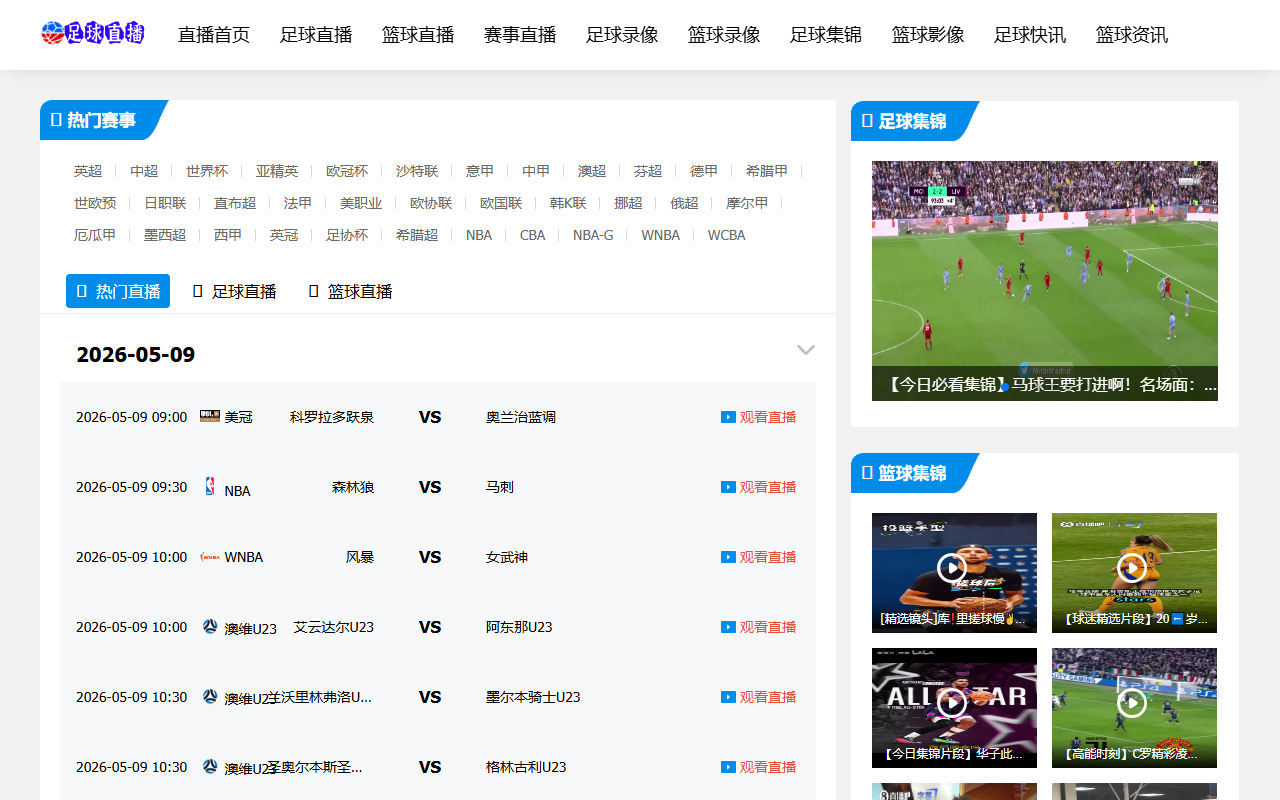Click the play icon in the 墨尔本骑士U23 row
The width and height of the screenshot is (1280, 800).
(728, 697)
